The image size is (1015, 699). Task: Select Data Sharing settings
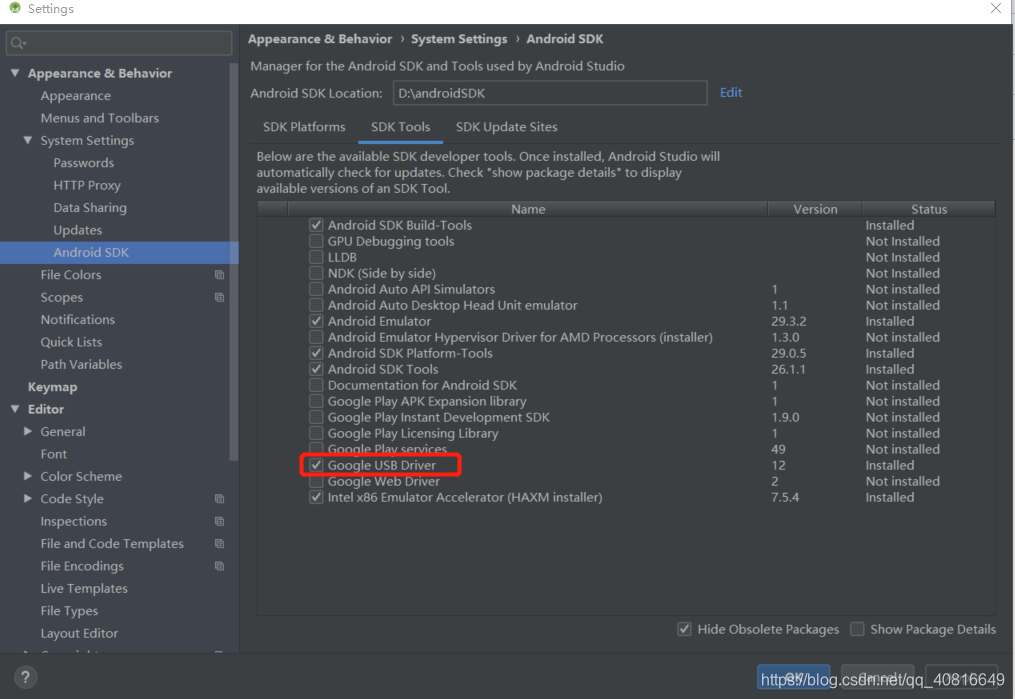[90, 208]
